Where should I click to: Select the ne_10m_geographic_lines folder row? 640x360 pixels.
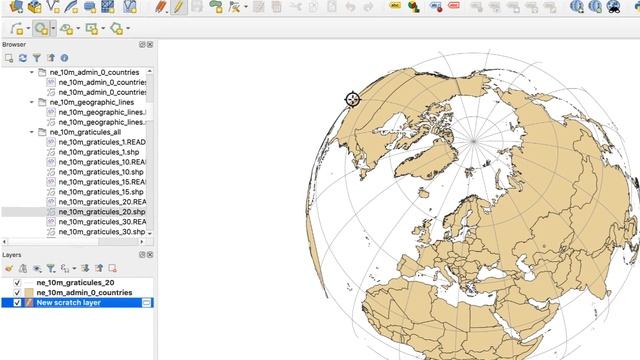click(x=92, y=102)
